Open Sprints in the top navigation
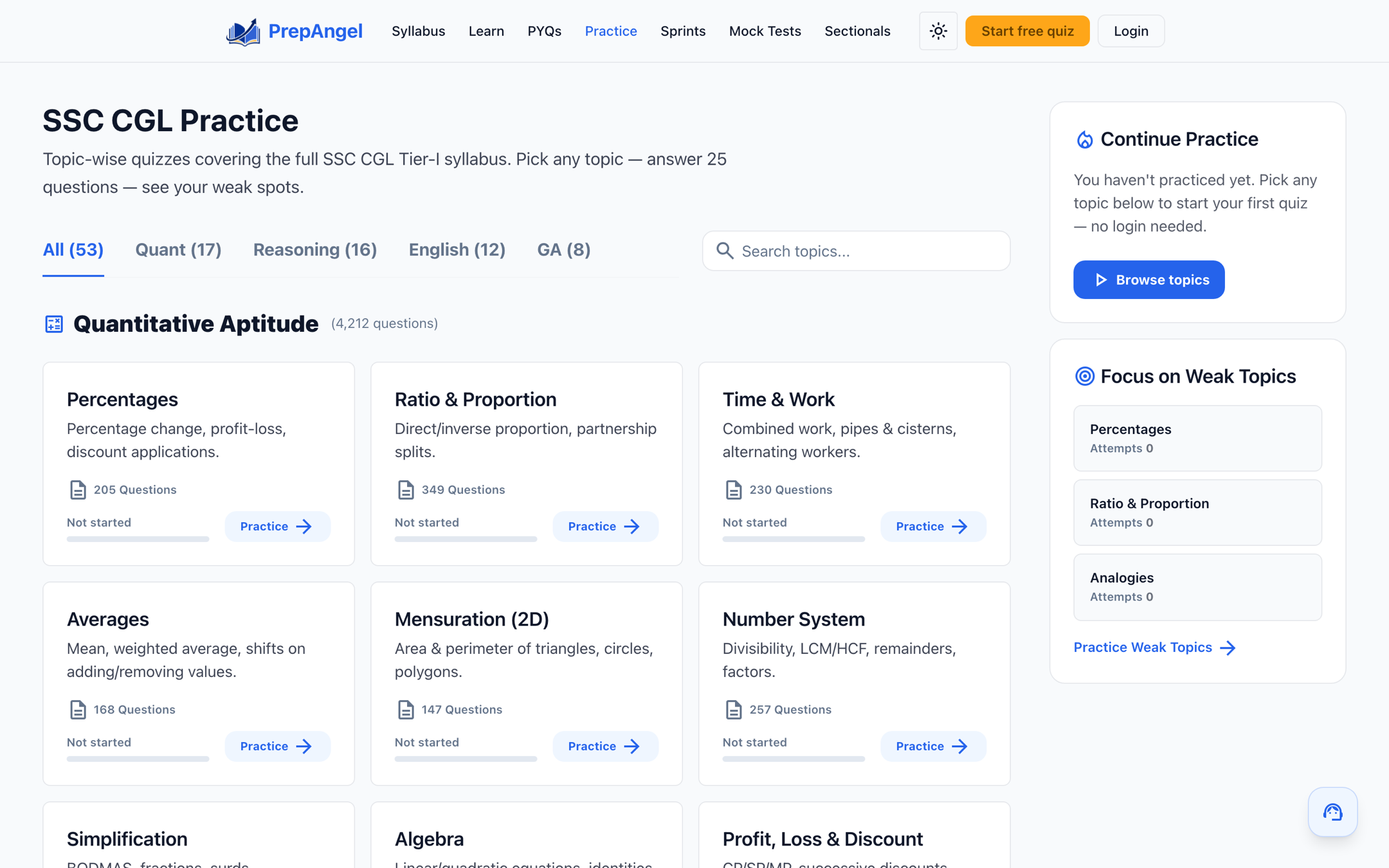The width and height of the screenshot is (1389, 868). 683,31
